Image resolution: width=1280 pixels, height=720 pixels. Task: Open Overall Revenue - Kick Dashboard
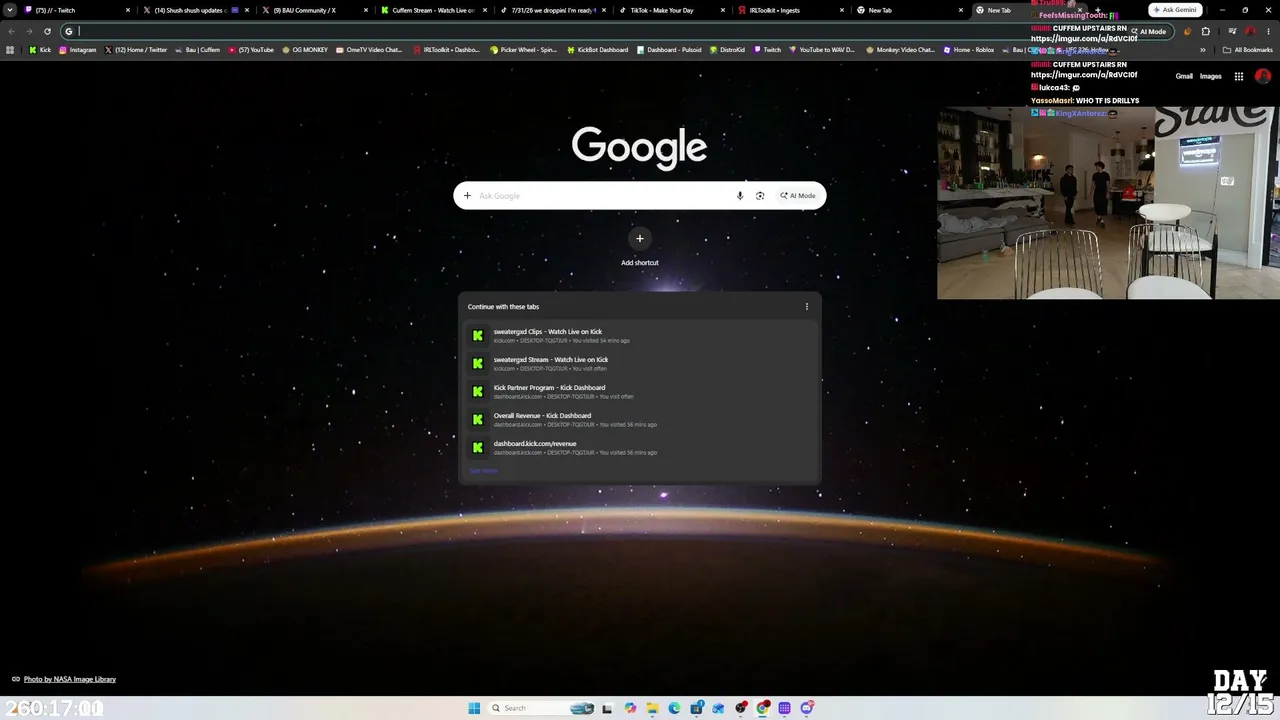(640, 420)
